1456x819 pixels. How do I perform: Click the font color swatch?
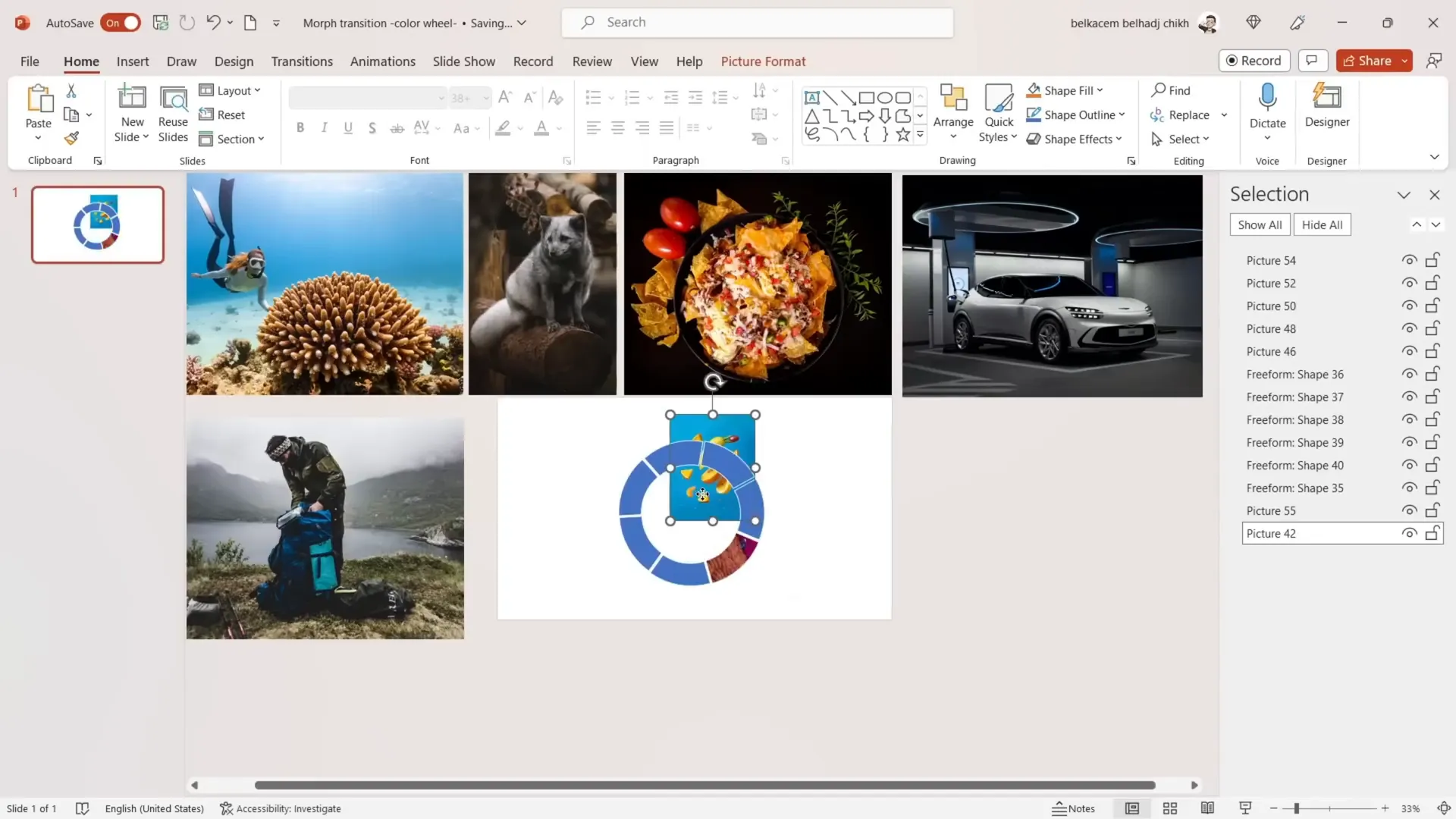pos(541,128)
